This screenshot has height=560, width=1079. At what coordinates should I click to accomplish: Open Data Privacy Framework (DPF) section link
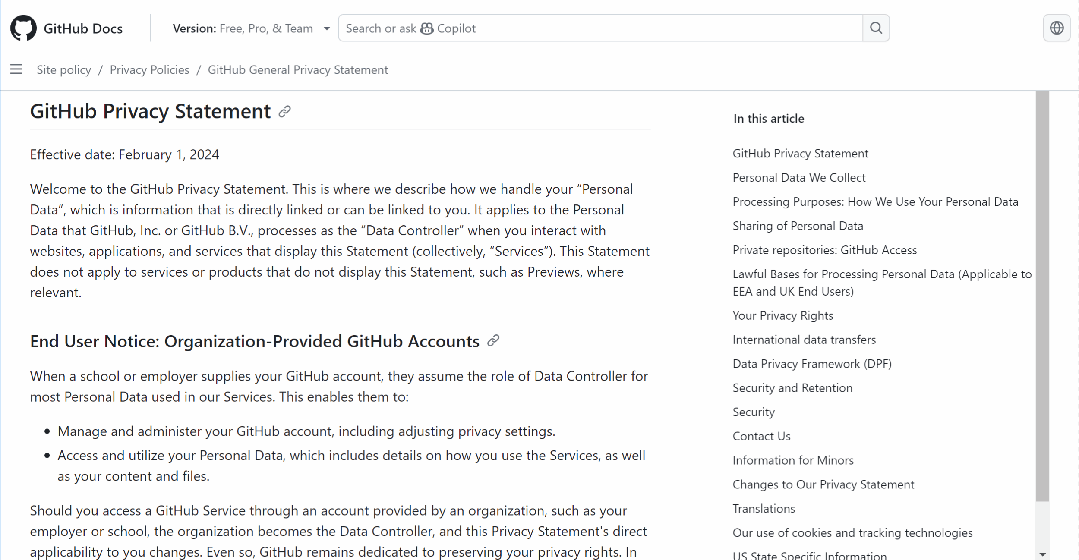point(812,364)
